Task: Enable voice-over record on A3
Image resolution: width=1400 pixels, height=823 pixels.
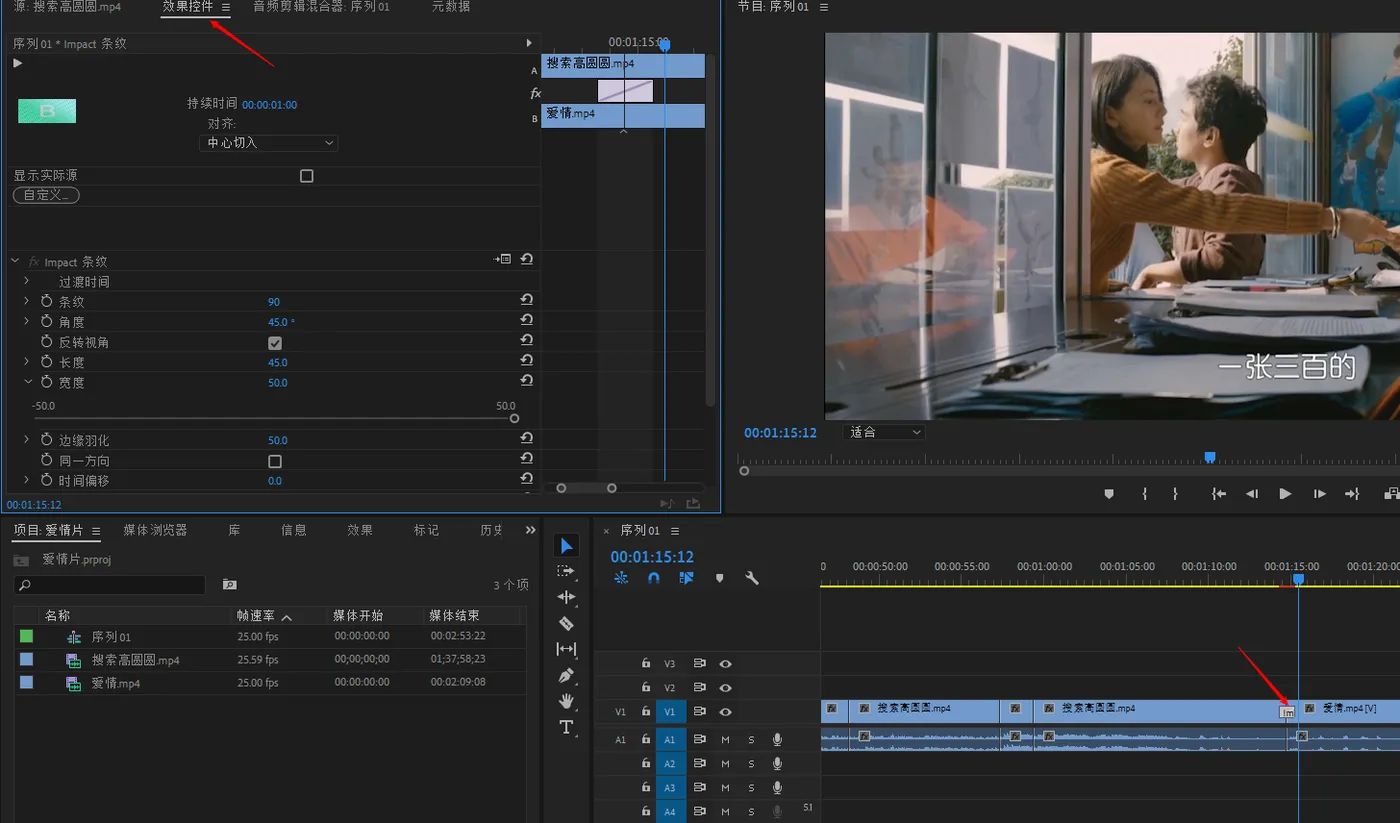Action: coord(777,787)
